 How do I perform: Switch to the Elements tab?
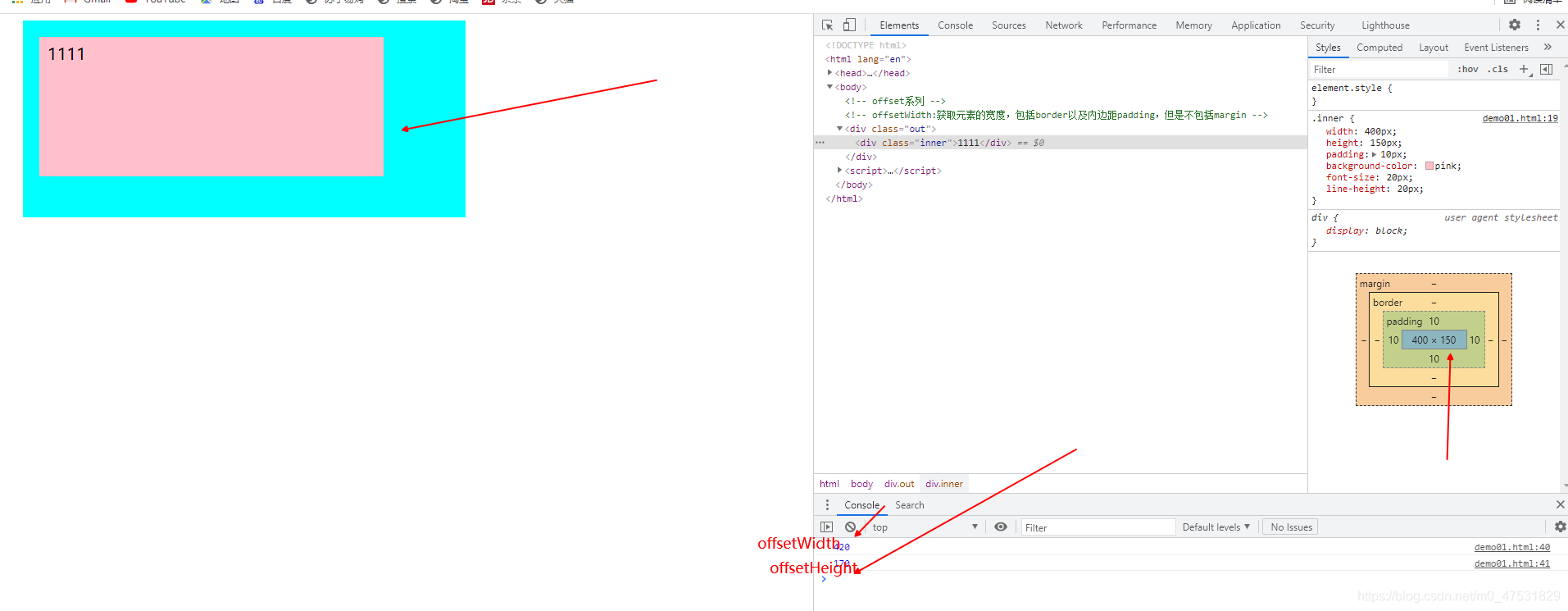(899, 25)
